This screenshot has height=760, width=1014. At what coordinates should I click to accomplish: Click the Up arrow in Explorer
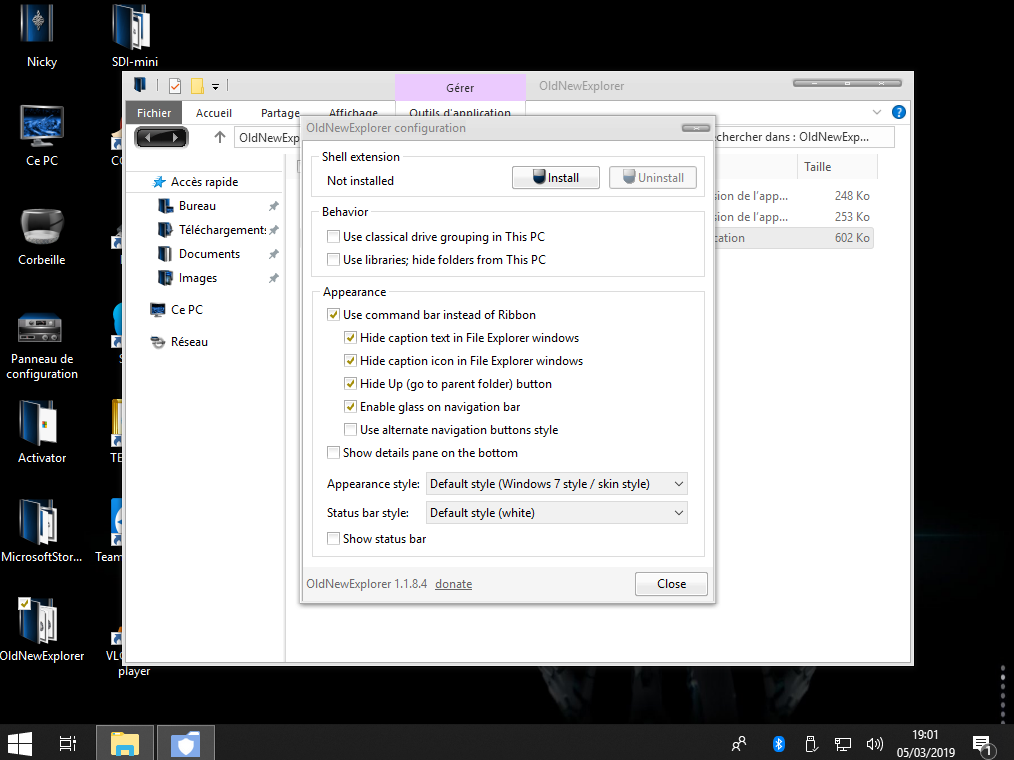(220, 137)
